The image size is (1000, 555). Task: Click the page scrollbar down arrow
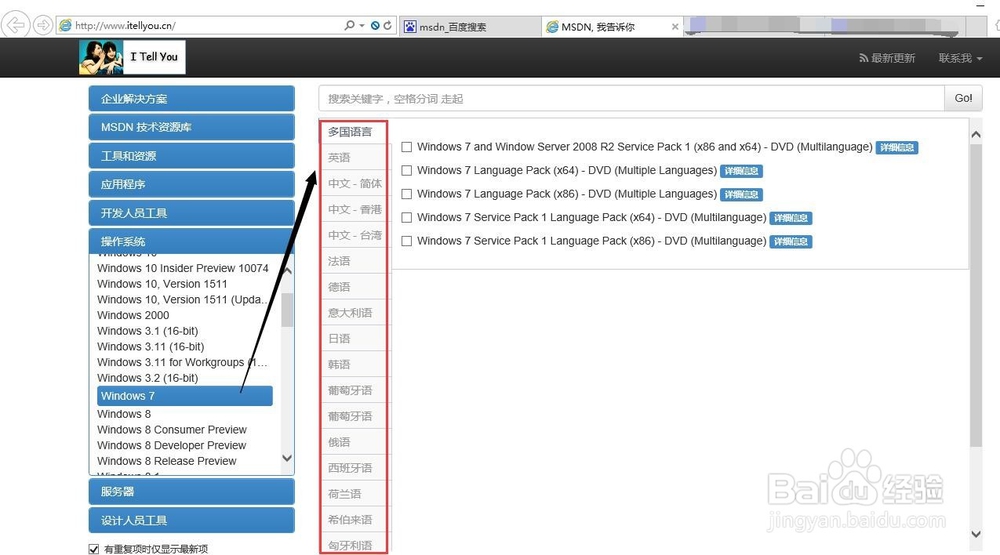point(976,534)
